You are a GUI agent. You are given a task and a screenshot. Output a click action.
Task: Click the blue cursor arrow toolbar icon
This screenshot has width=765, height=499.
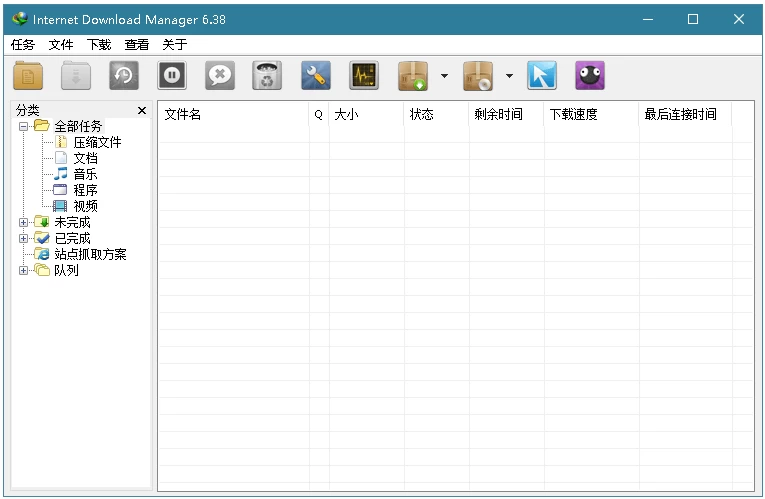[x=542, y=76]
